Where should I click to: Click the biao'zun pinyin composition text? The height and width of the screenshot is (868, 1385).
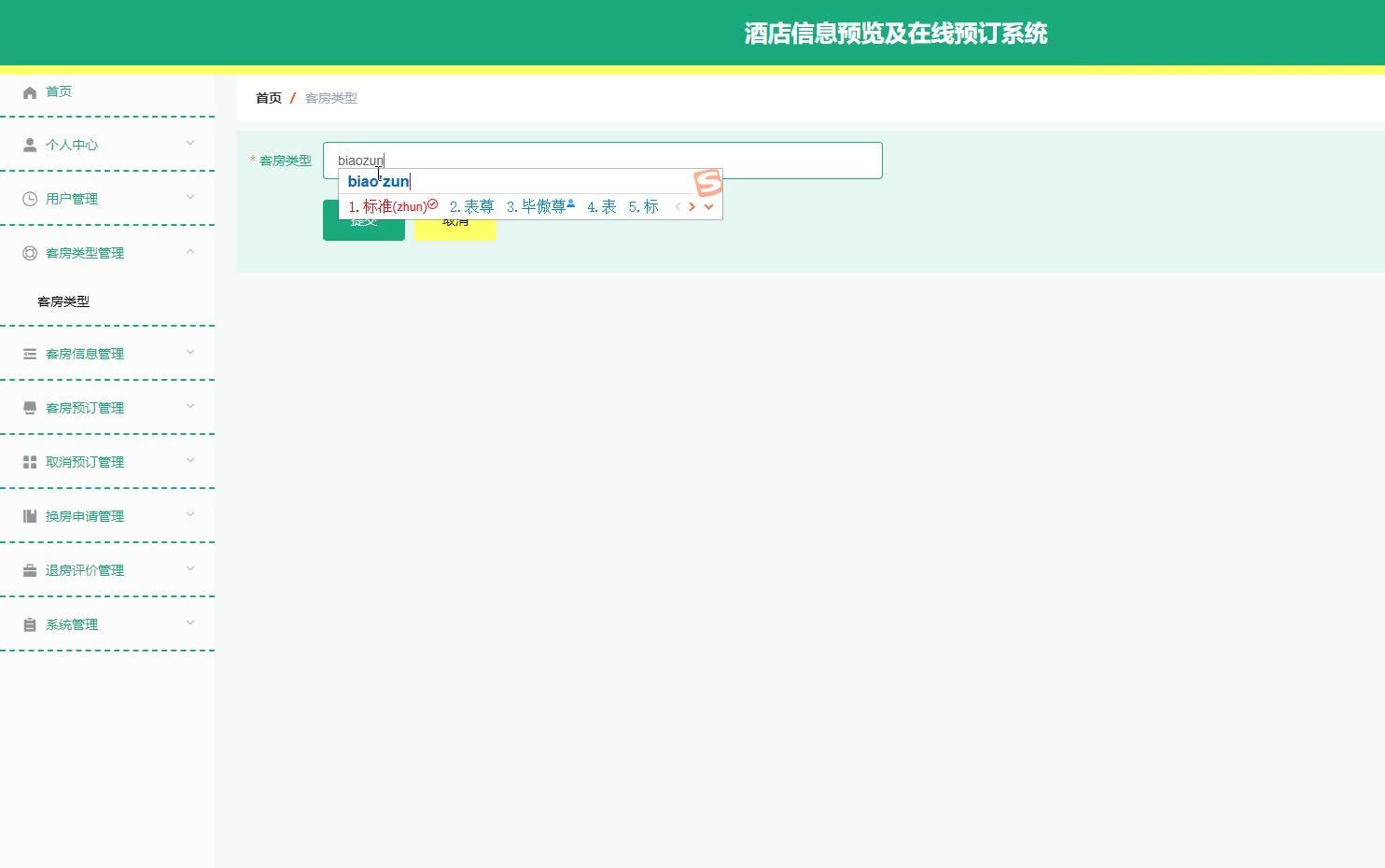tap(378, 182)
